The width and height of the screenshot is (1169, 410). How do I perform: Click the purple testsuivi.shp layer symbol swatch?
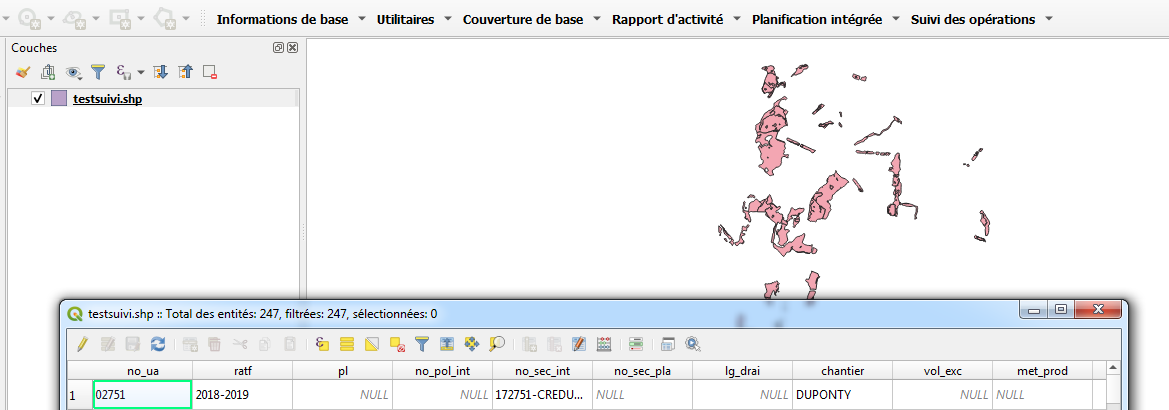click(59, 98)
